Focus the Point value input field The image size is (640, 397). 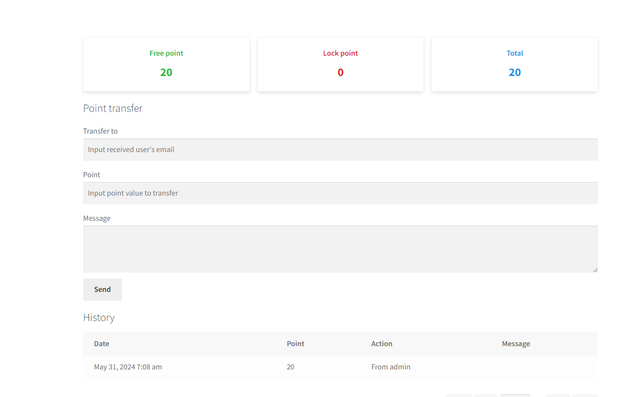tap(340, 193)
